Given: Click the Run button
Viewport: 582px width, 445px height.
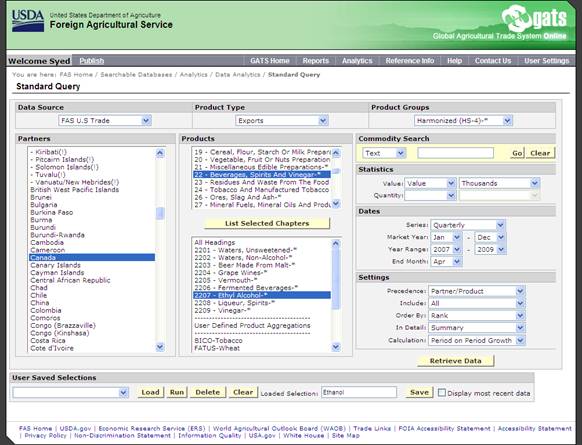Looking at the screenshot, I should 177,392.
